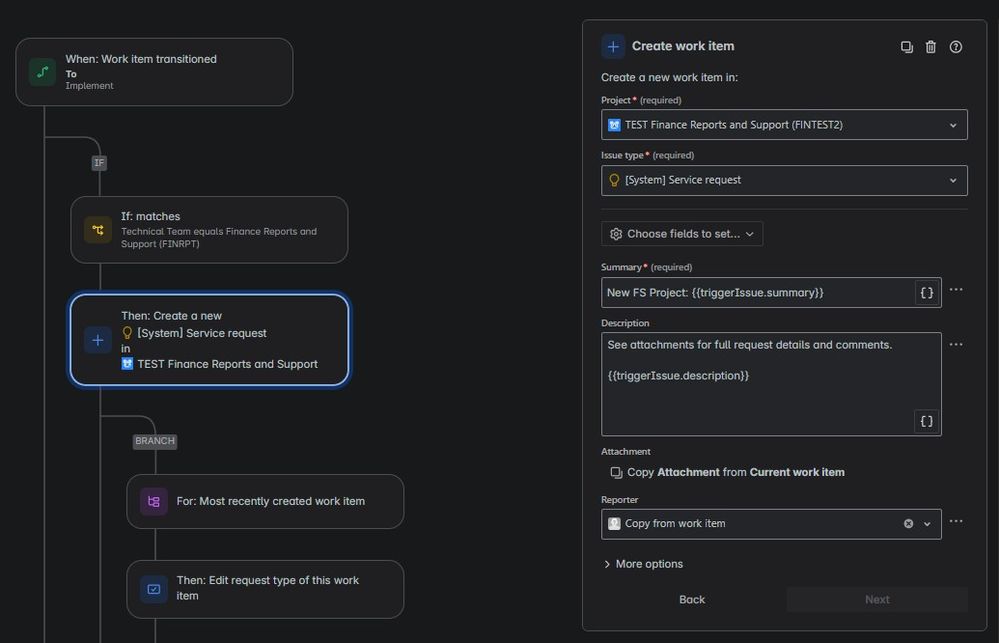Open the more actions menu beside Reporter
Viewport: 999px width, 643px height.
(x=956, y=519)
